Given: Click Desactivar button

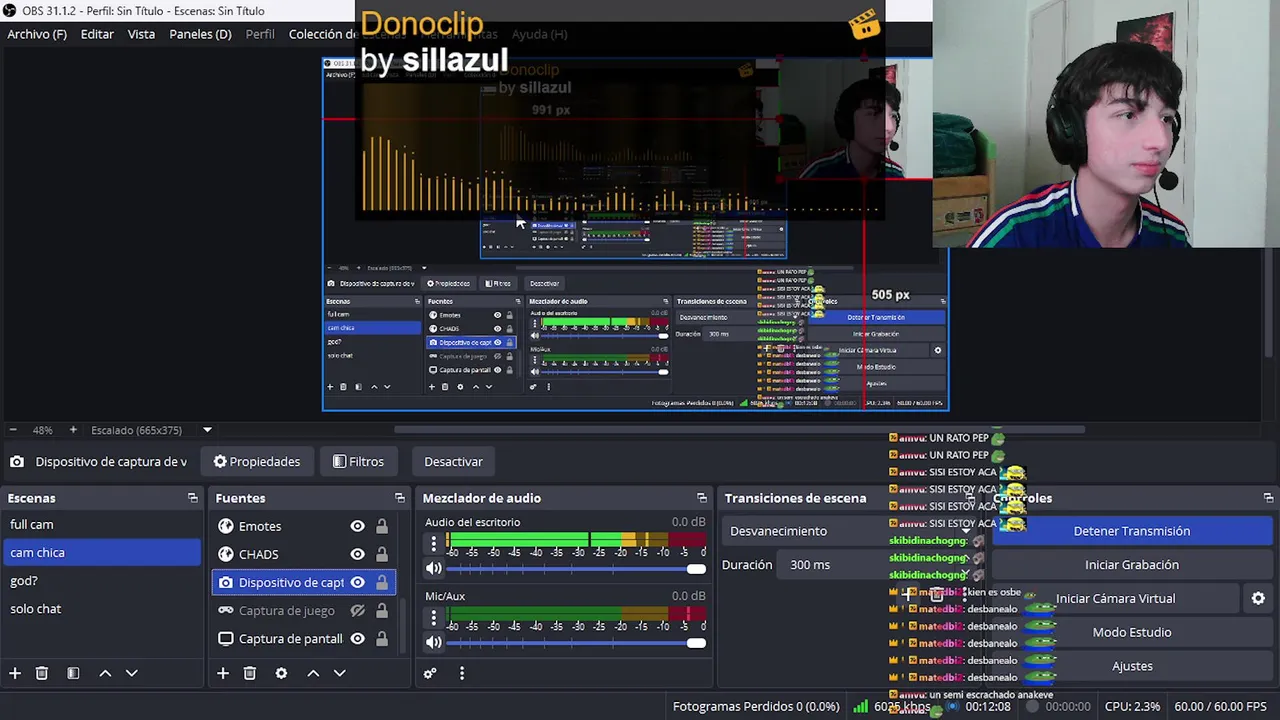Looking at the screenshot, I should [453, 462].
